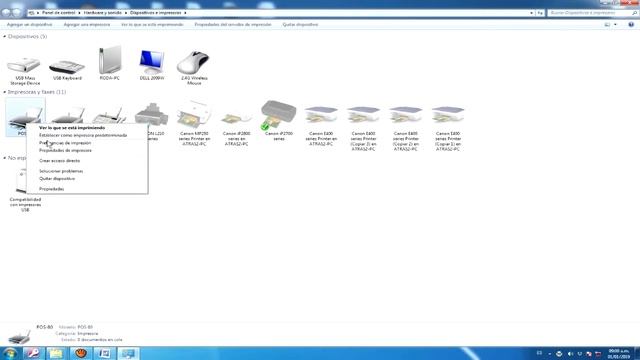640x360 pixels.
Task: Open the Word document taskbar icon
Action: pos(104,353)
